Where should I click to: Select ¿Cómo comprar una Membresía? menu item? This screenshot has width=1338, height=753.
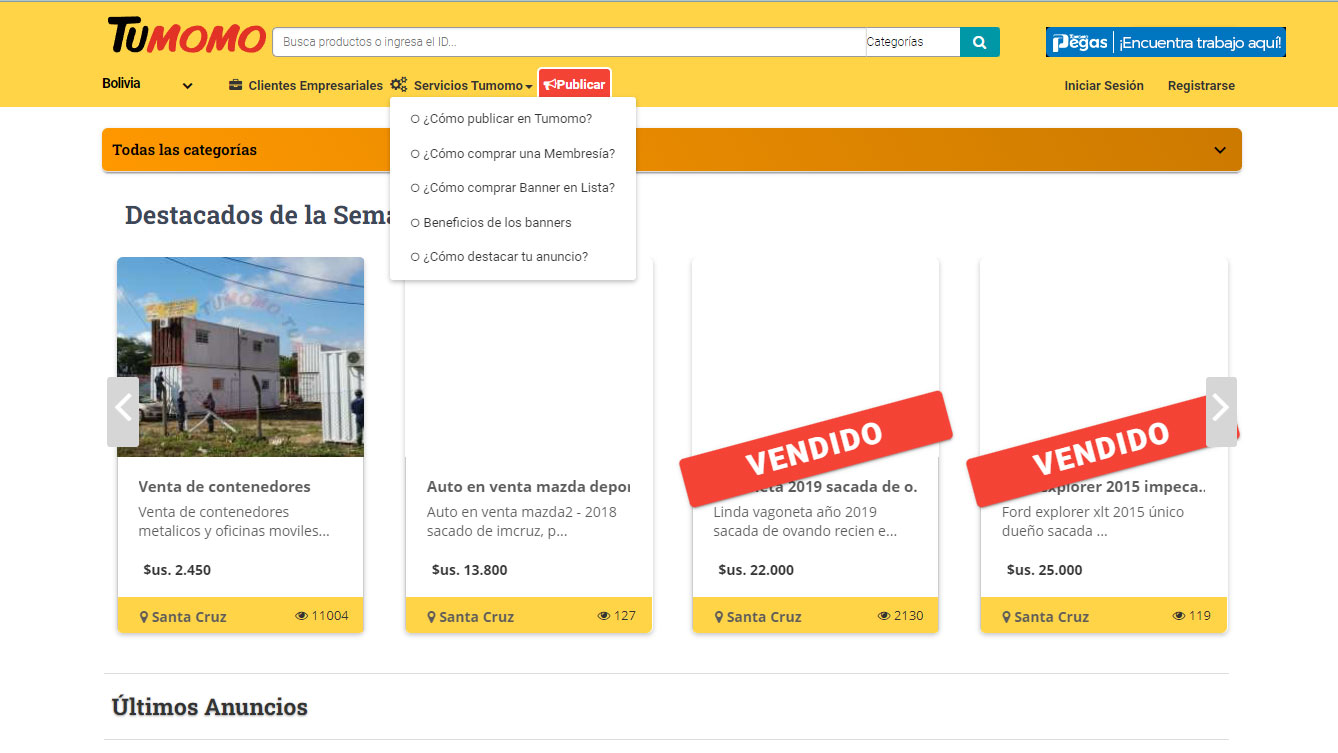point(518,154)
